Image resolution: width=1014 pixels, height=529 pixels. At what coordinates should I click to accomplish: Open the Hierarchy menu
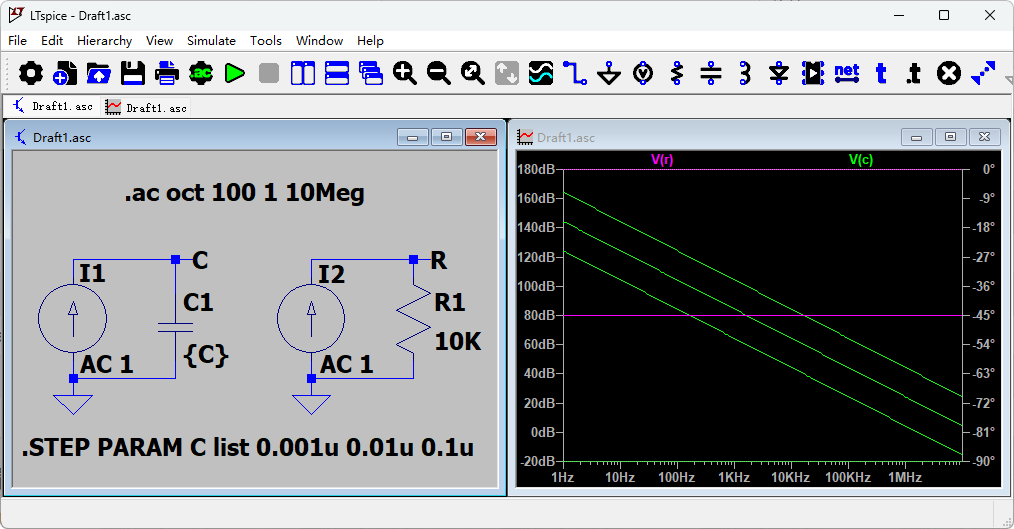(104, 41)
